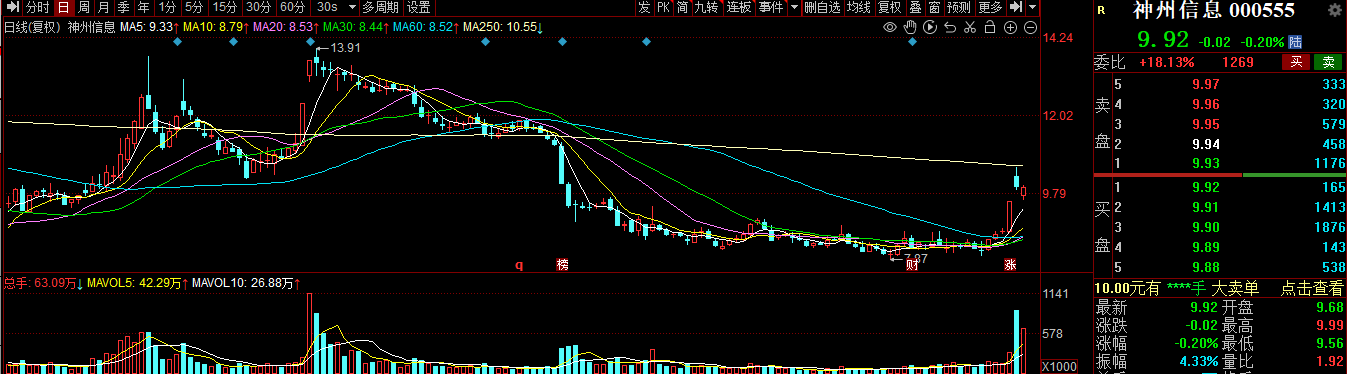
Task: Zoom out with the minus circle icon
Action: point(1031,27)
